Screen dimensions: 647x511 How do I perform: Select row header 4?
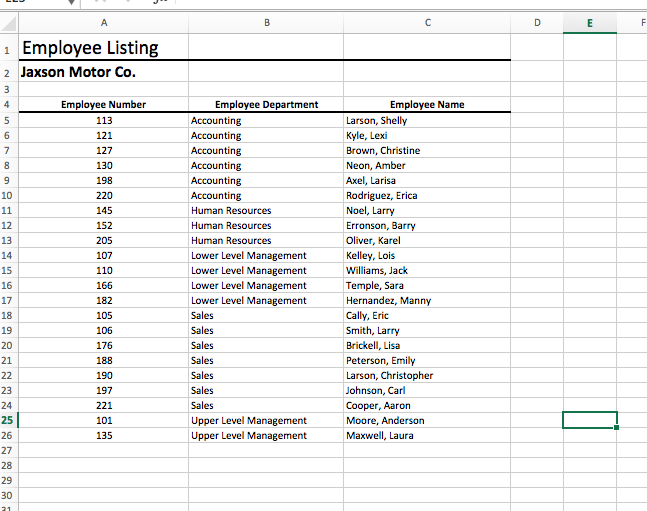[x=7, y=104]
